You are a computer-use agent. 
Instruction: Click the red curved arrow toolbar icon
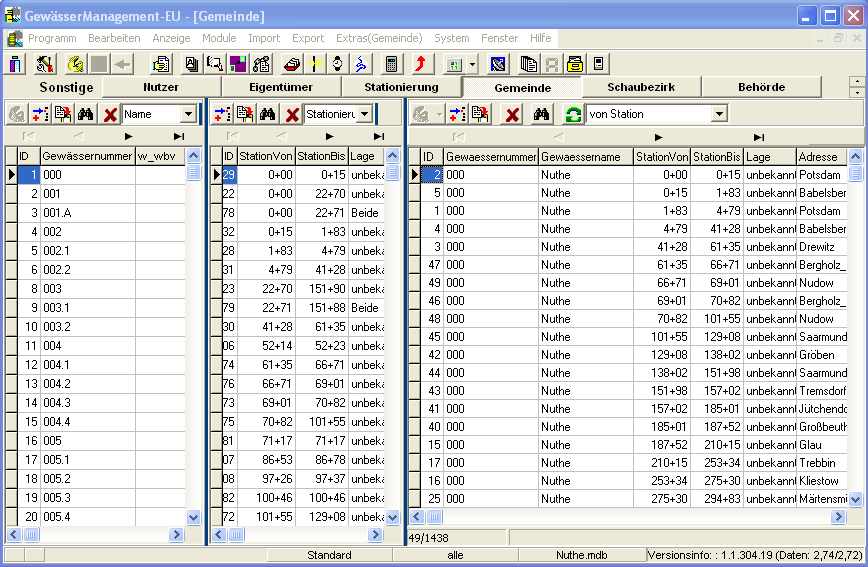[421, 64]
